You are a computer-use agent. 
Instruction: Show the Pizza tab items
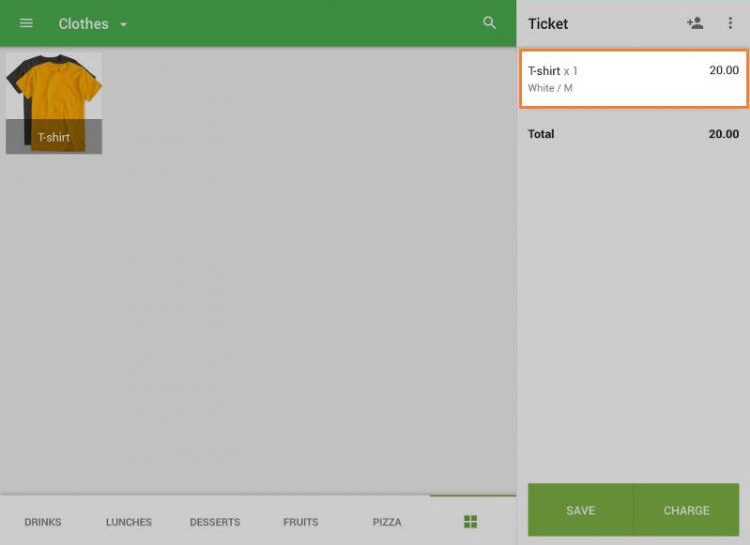(x=387, y=522)
